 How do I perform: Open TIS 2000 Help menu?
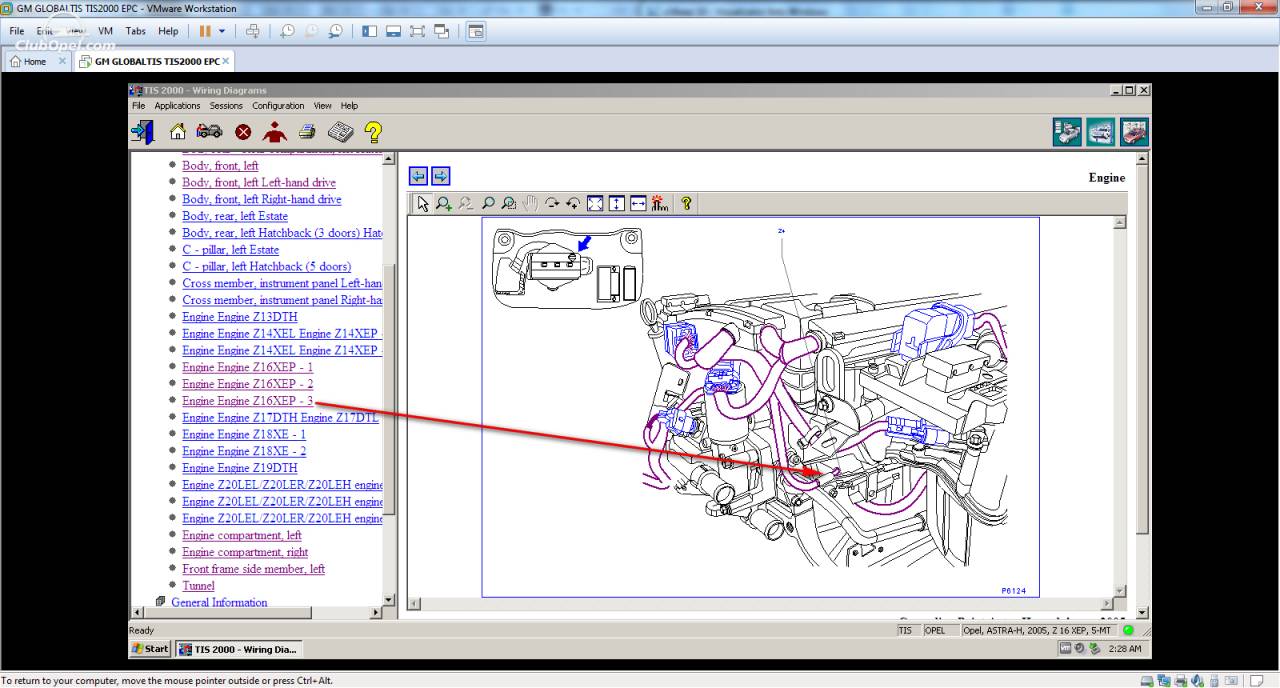[349, 105]
